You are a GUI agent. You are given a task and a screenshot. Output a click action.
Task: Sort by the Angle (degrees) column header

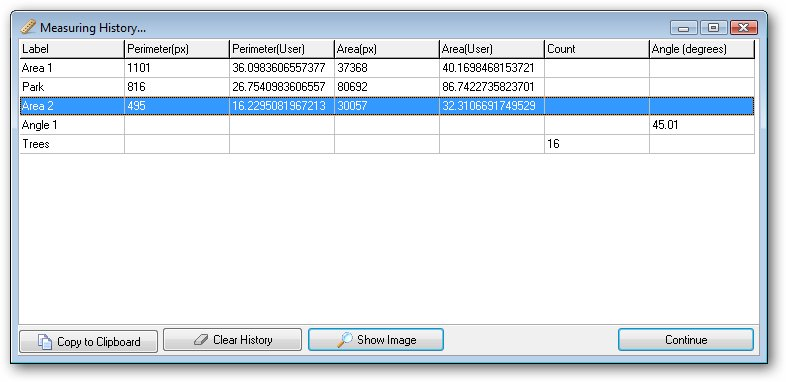[702, 49]
